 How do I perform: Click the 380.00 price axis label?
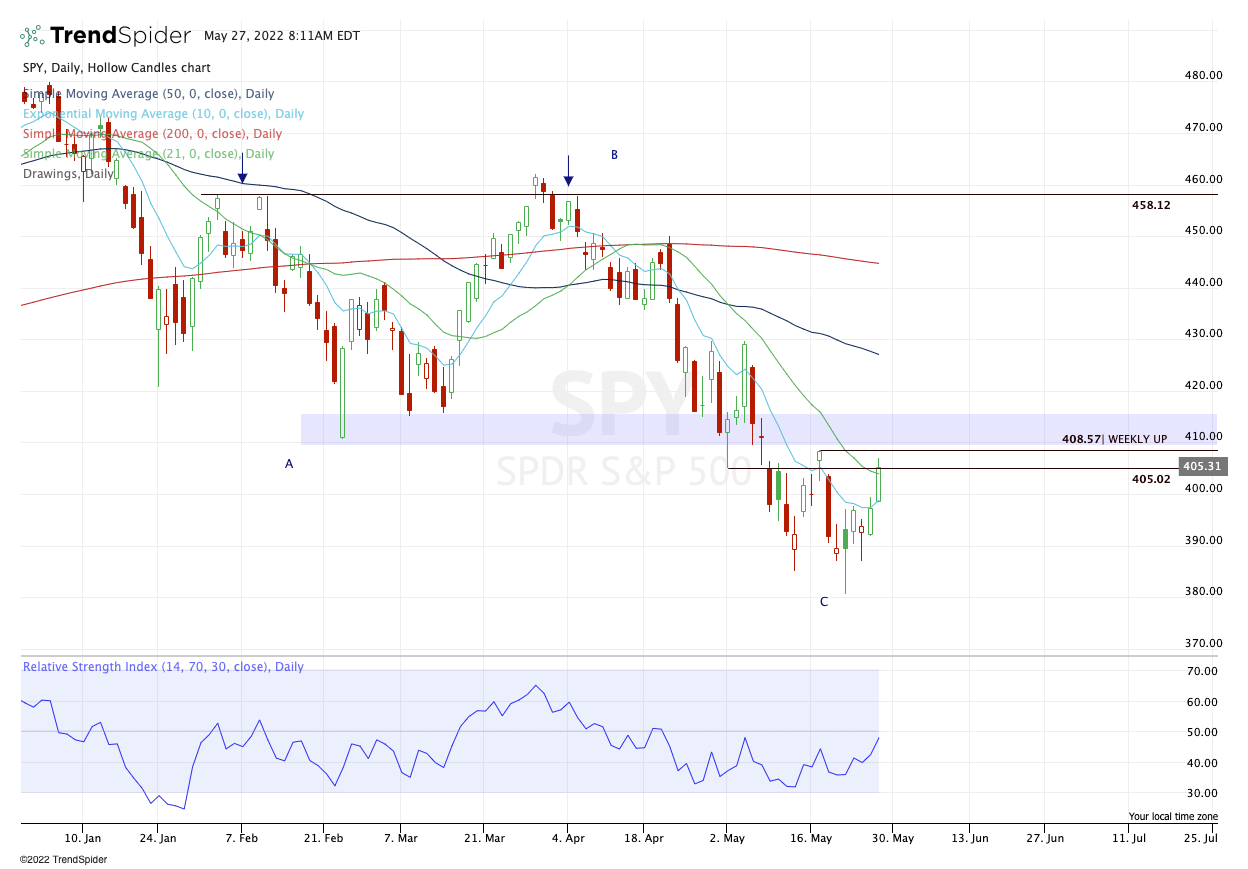click(1203, 591)
